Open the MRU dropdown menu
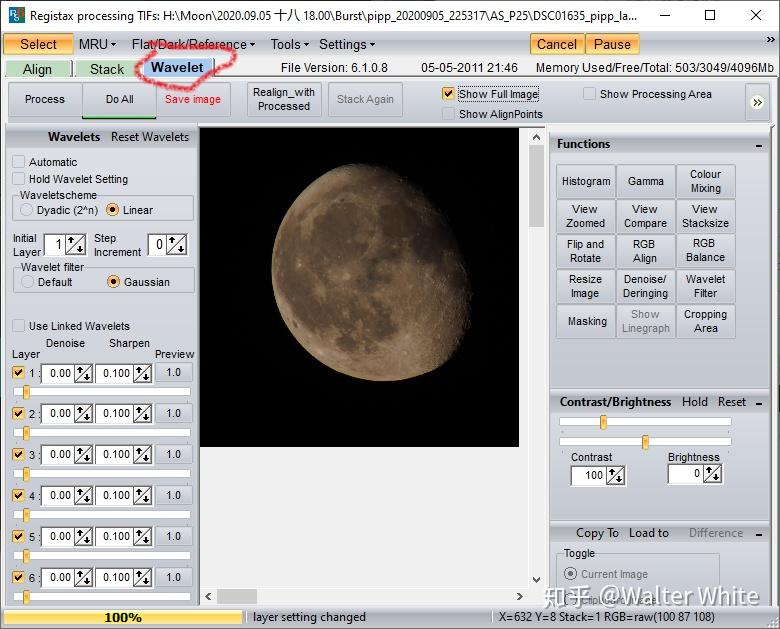780x629 pixels. tap(98, 44)
